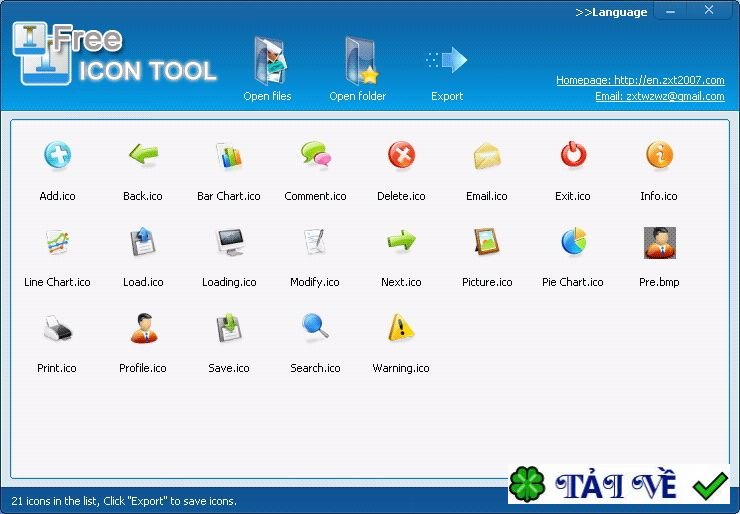Select the Bar Chart.ico icon
The height and width of the screenshot is (514, 740).
pyautogui.click(x=229, y=155)
